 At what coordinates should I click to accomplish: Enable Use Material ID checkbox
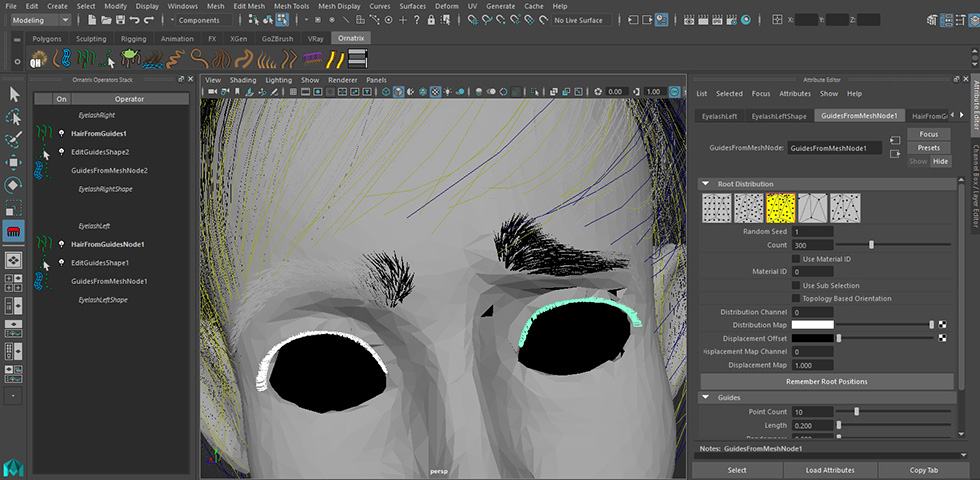click(795, 259)
